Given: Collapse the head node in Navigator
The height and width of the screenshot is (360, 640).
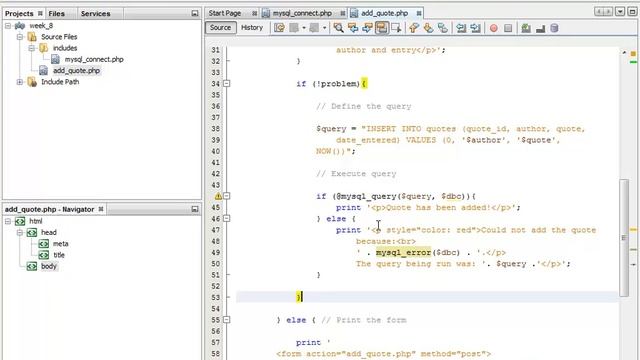Looking at the screenshot, I should (20, 233).
